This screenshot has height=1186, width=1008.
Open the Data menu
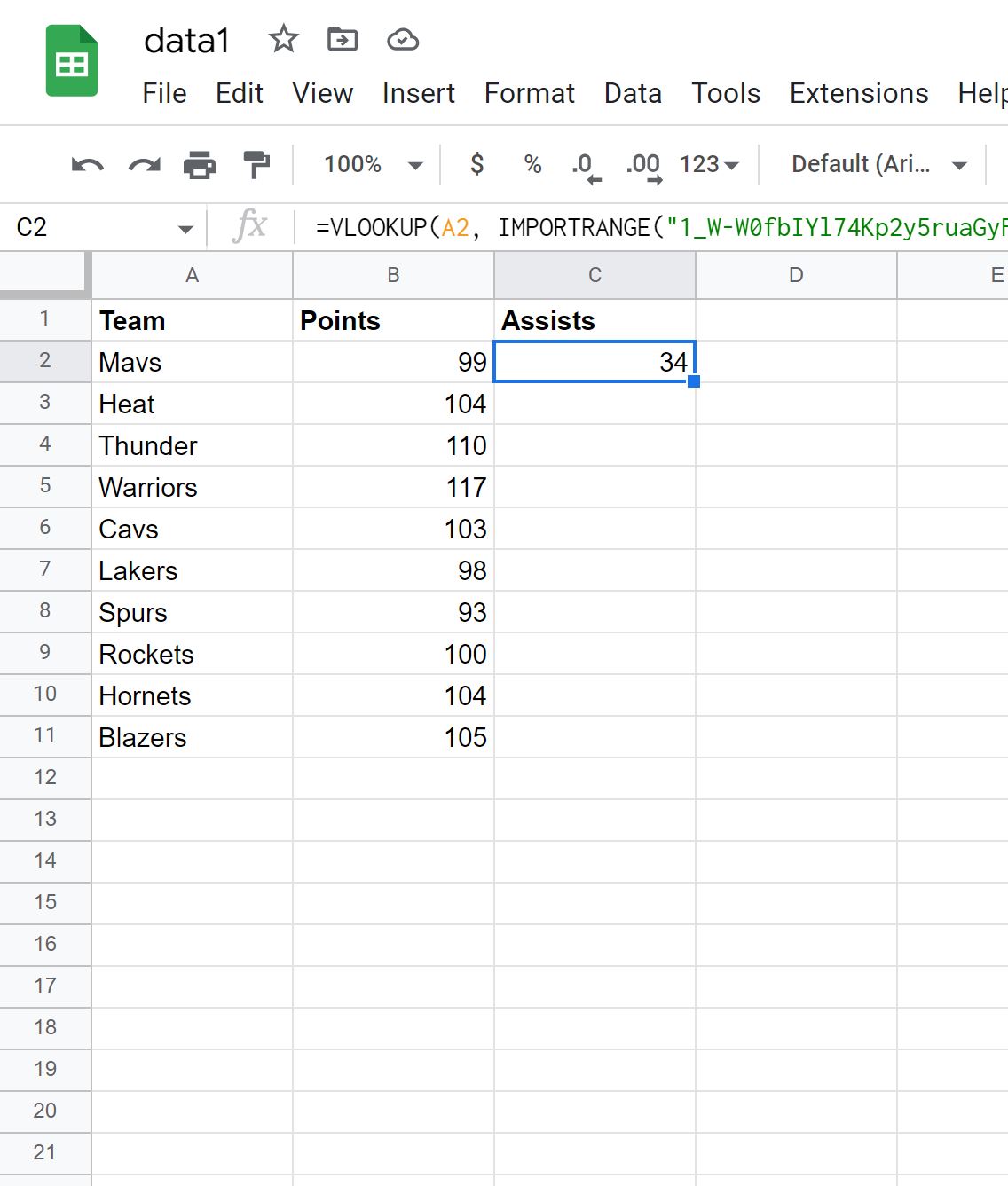pyautogui.click(x=632, y=93)
